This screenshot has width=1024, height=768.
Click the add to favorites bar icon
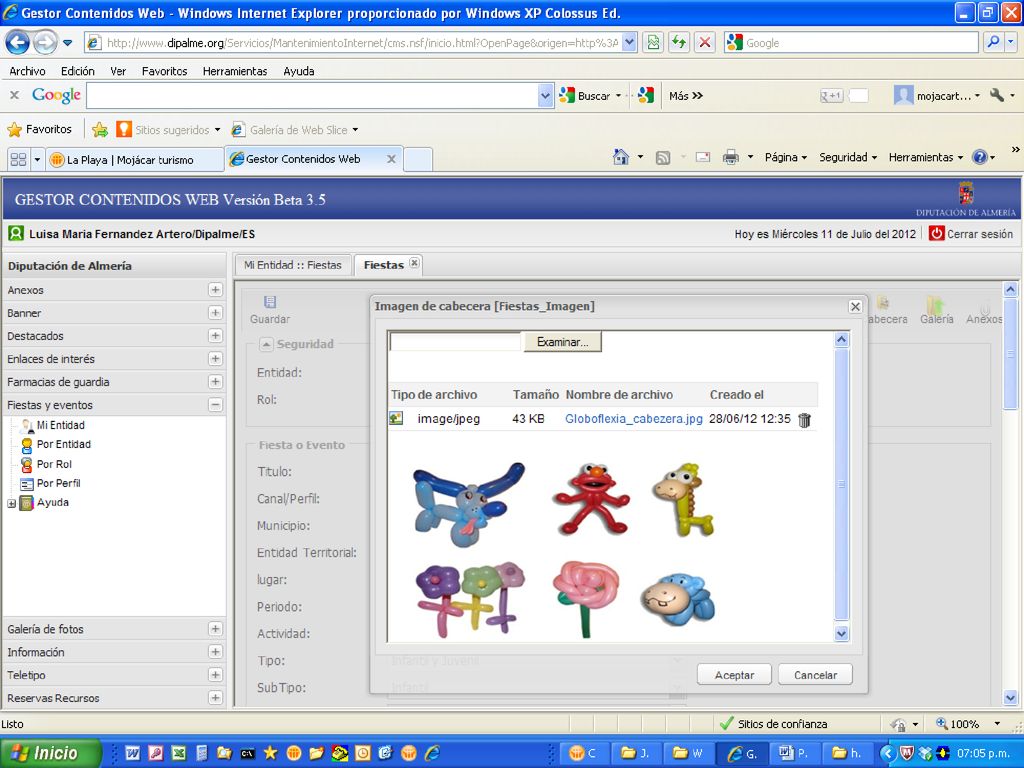[100, 129]
